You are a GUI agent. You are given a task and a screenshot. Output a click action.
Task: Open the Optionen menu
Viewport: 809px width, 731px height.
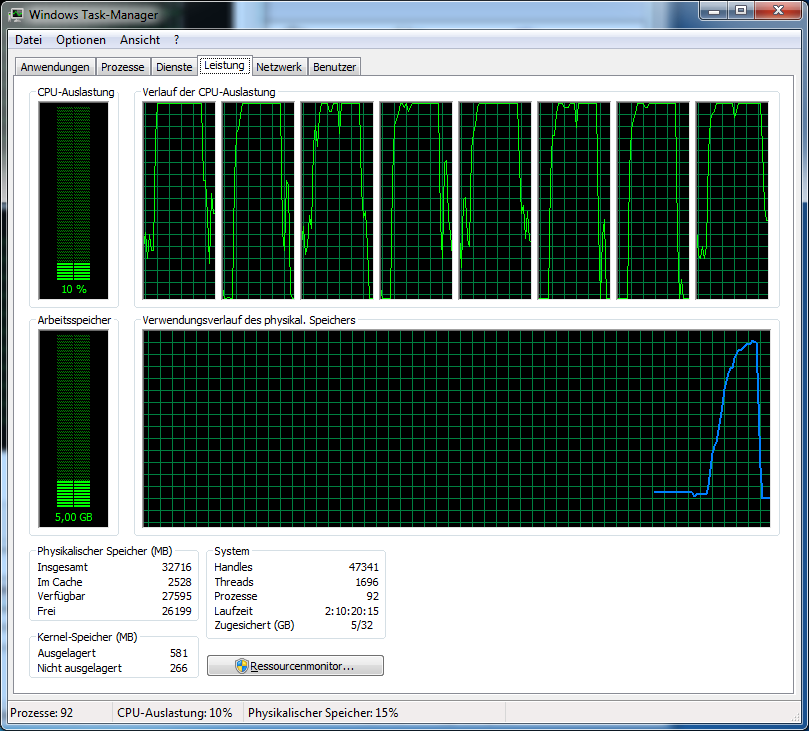point(81,40)
